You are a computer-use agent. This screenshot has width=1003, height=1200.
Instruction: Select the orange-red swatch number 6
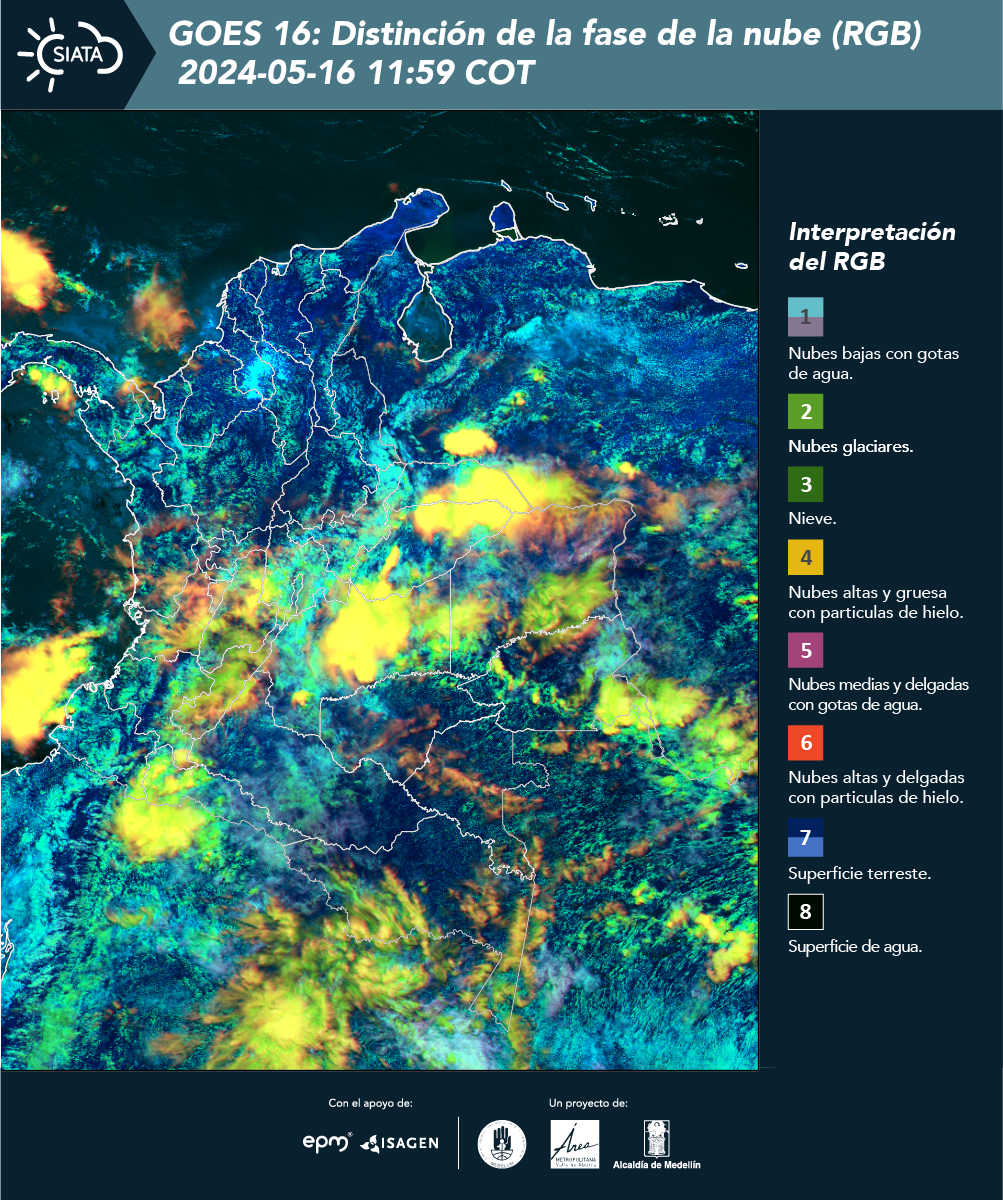tap(805, 743)
